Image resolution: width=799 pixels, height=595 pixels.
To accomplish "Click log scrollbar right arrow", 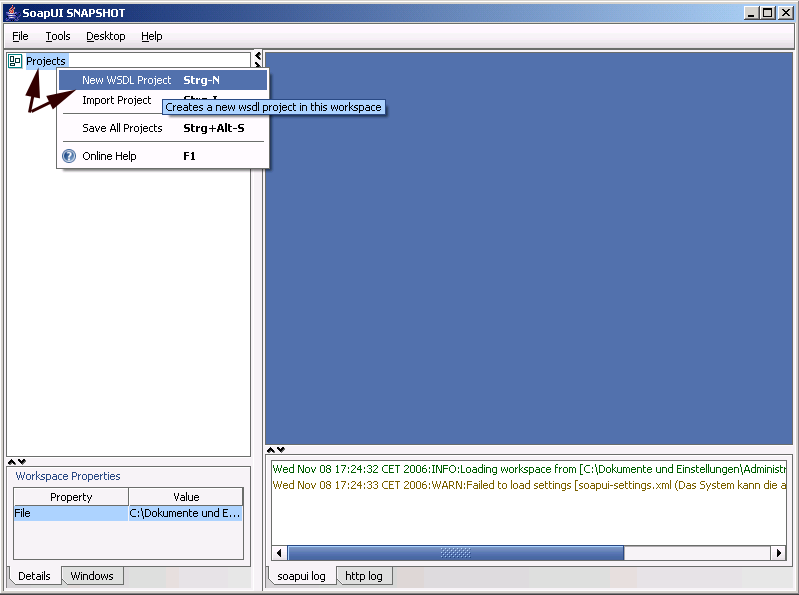I will (779, 553).
